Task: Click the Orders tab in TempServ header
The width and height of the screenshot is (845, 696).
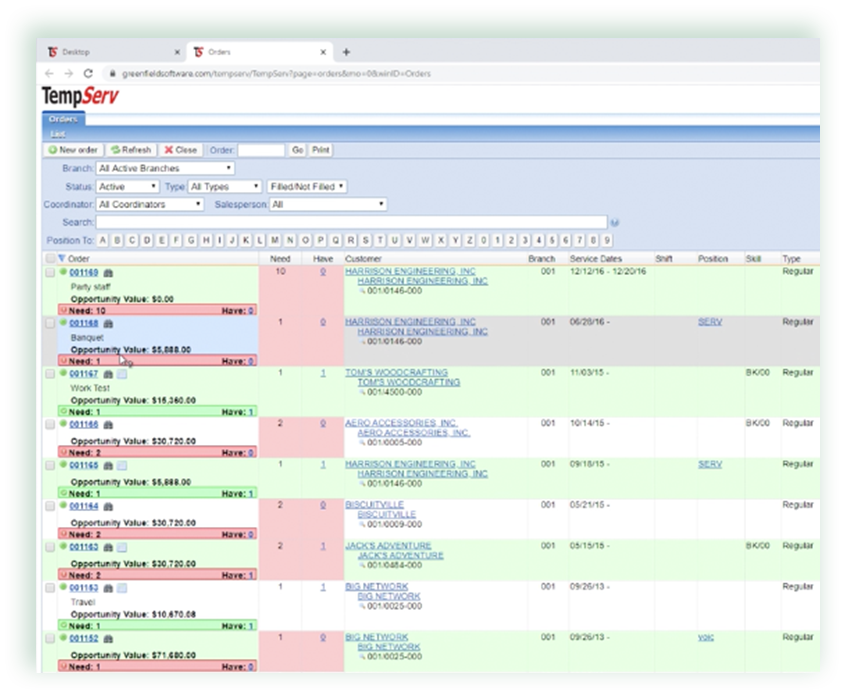Action: pyautogui.click(x=63, y=119)
